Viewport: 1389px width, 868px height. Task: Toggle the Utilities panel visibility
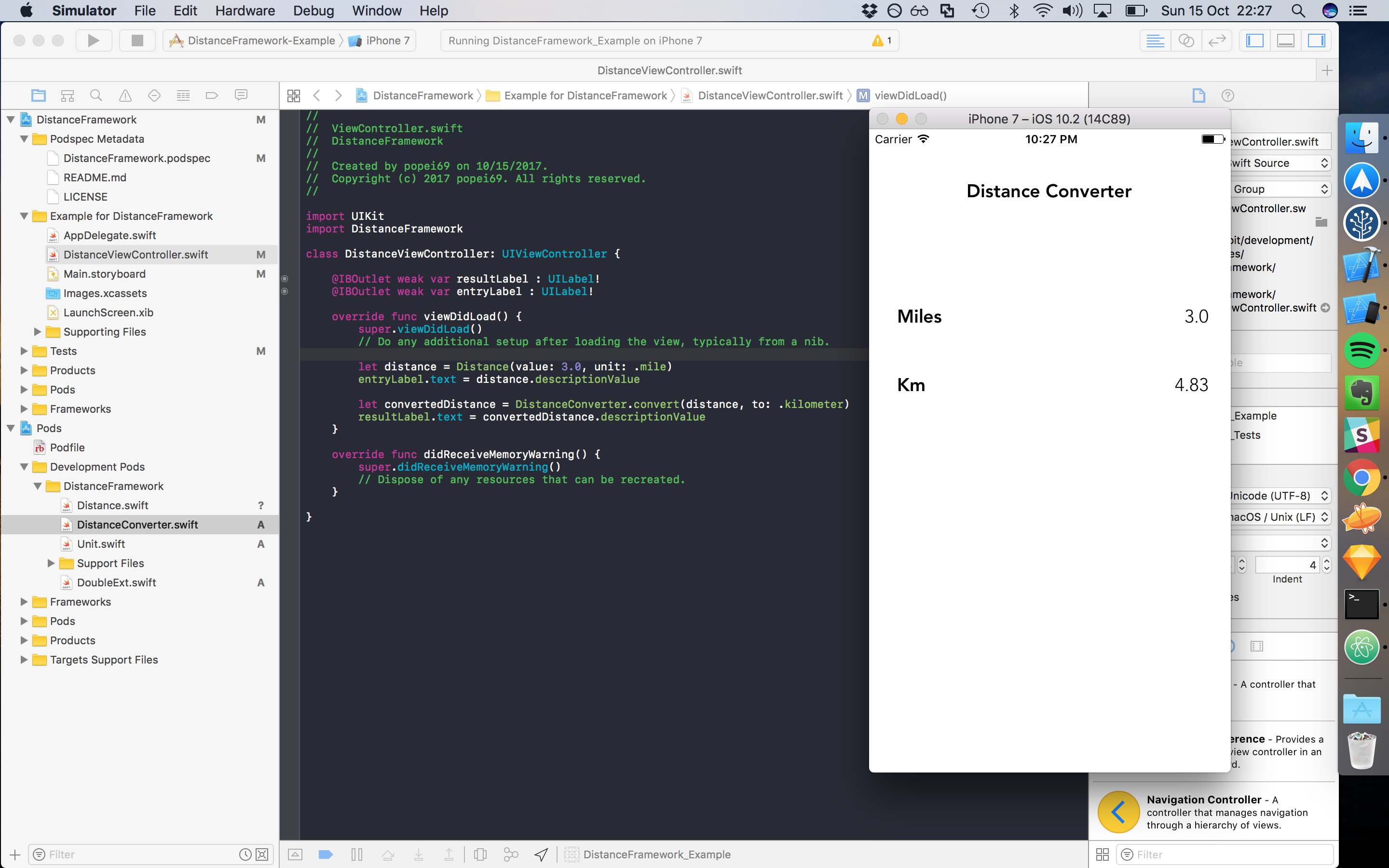[1318, 40]
